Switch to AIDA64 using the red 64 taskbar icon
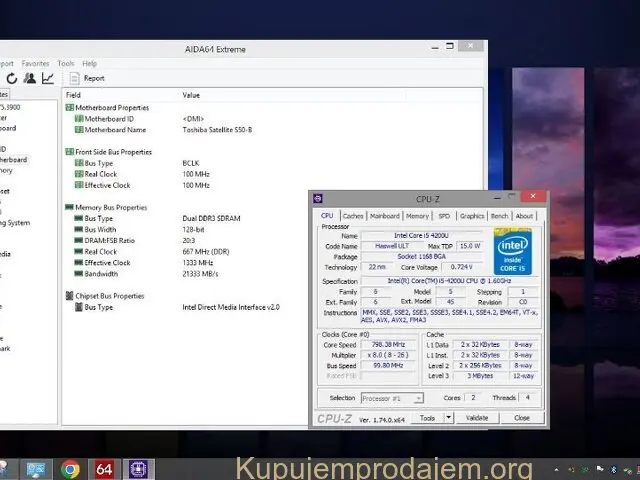Screen dimensions: 640x480 coord(104,468)
